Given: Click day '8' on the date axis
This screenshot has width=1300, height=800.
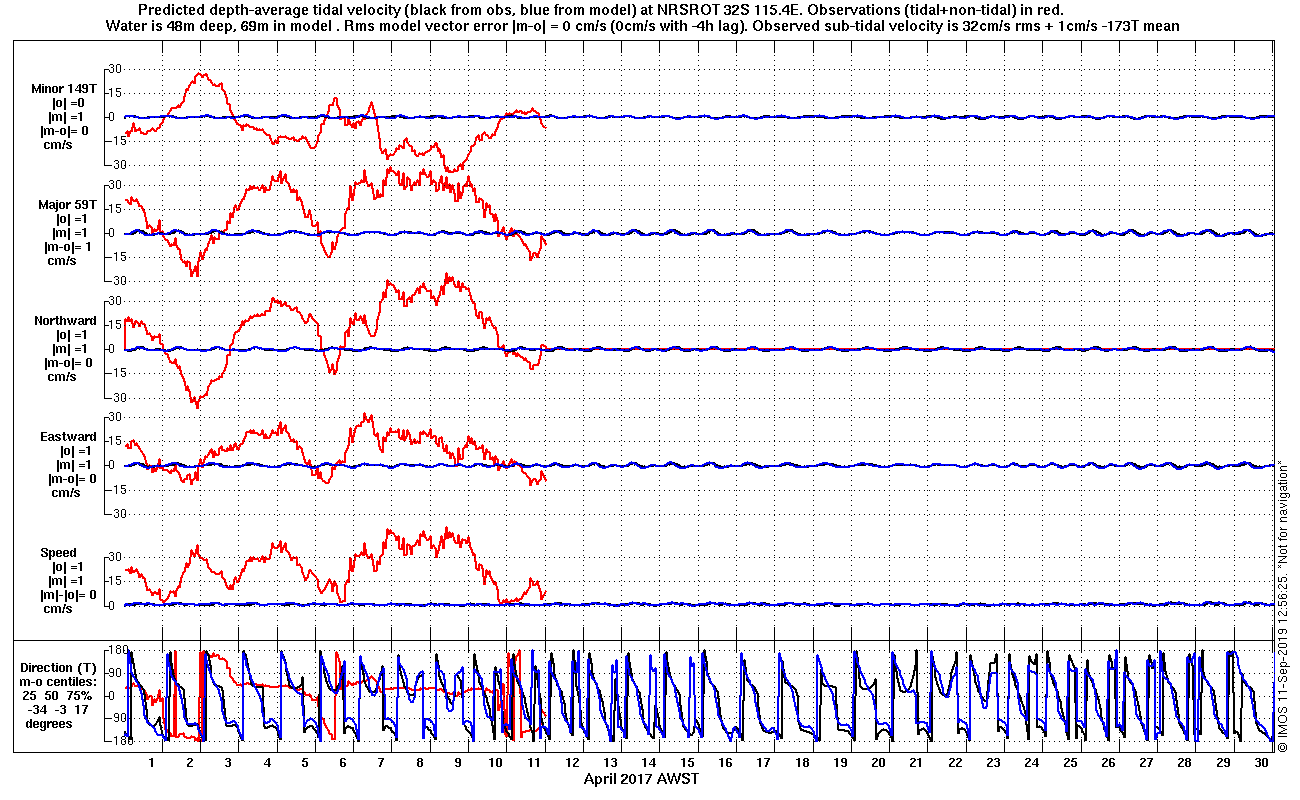Looking at the screenshot, I should point(420,763).
